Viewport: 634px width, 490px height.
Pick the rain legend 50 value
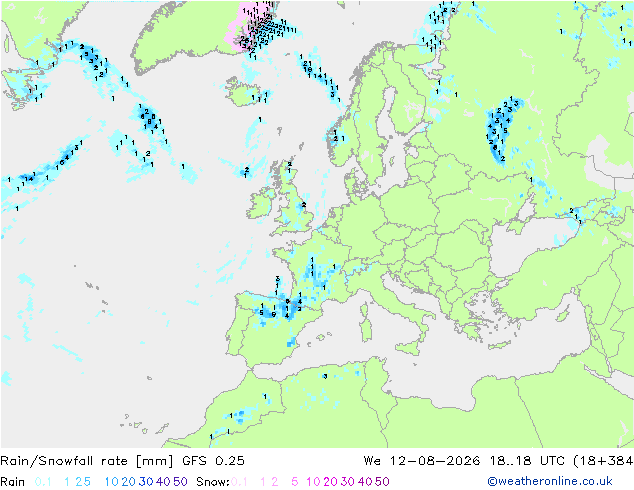(x=180, y=482)
